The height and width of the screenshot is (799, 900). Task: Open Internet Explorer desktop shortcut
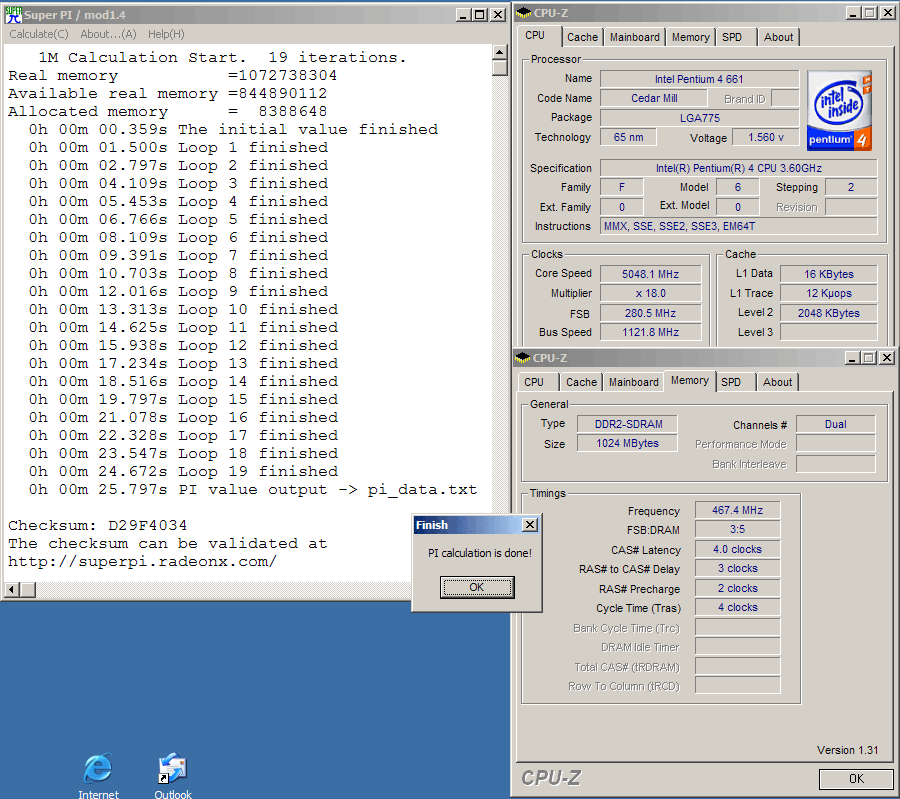pos(97,769)
